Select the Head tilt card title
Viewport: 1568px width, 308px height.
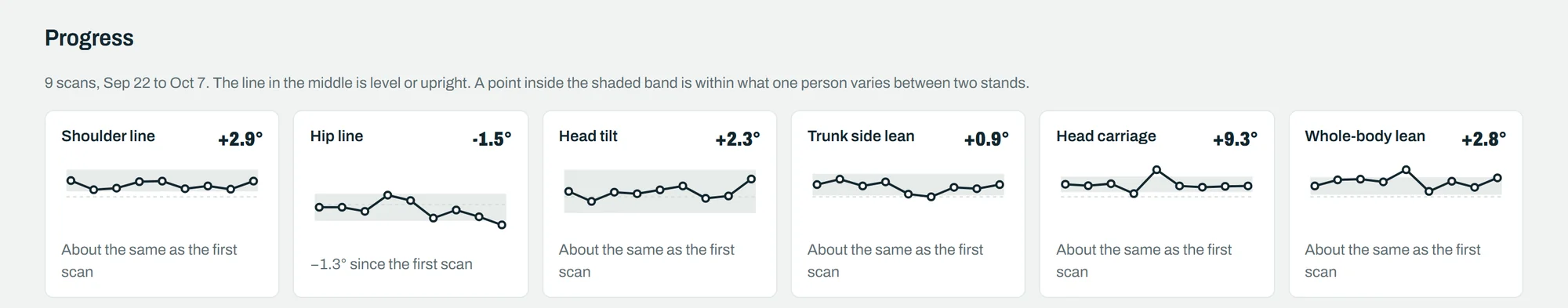point(588,136)
